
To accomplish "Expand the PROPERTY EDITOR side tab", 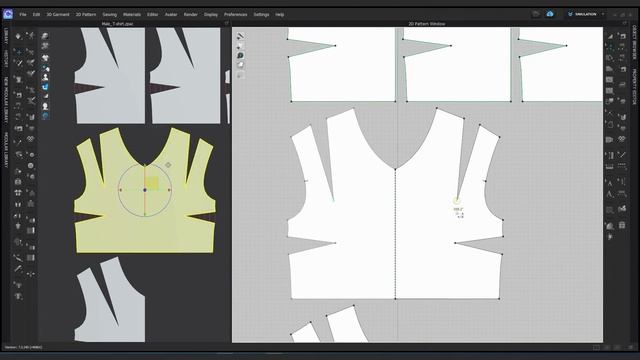I will point(634,86).
